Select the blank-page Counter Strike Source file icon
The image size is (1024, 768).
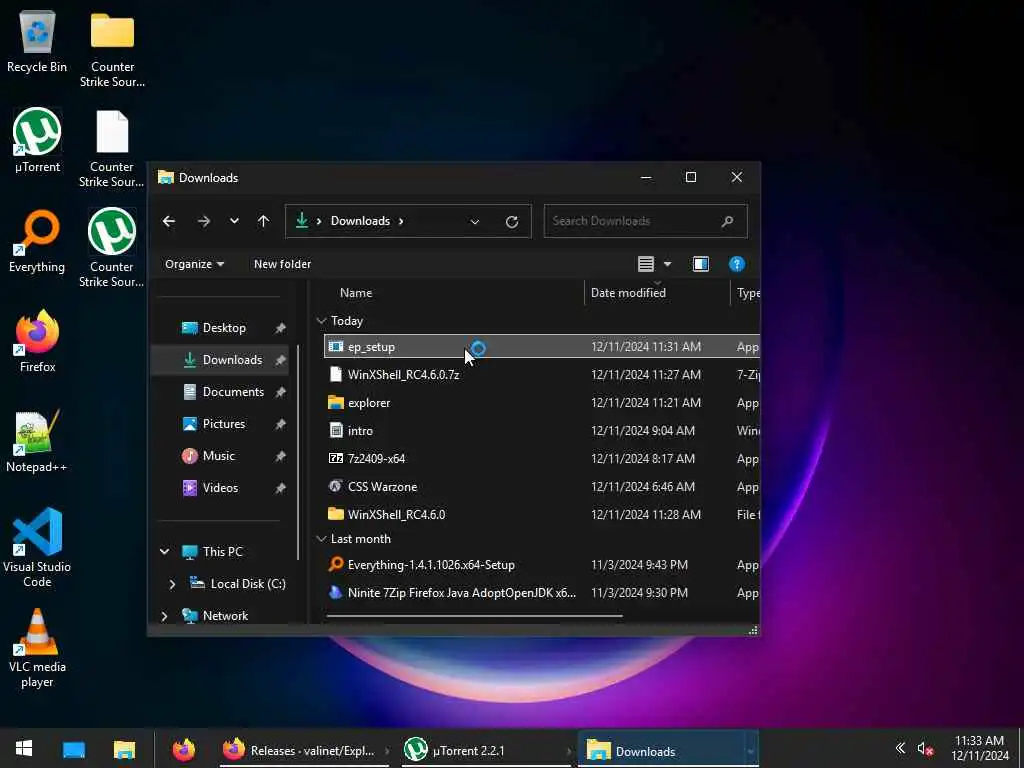(112, 149)
